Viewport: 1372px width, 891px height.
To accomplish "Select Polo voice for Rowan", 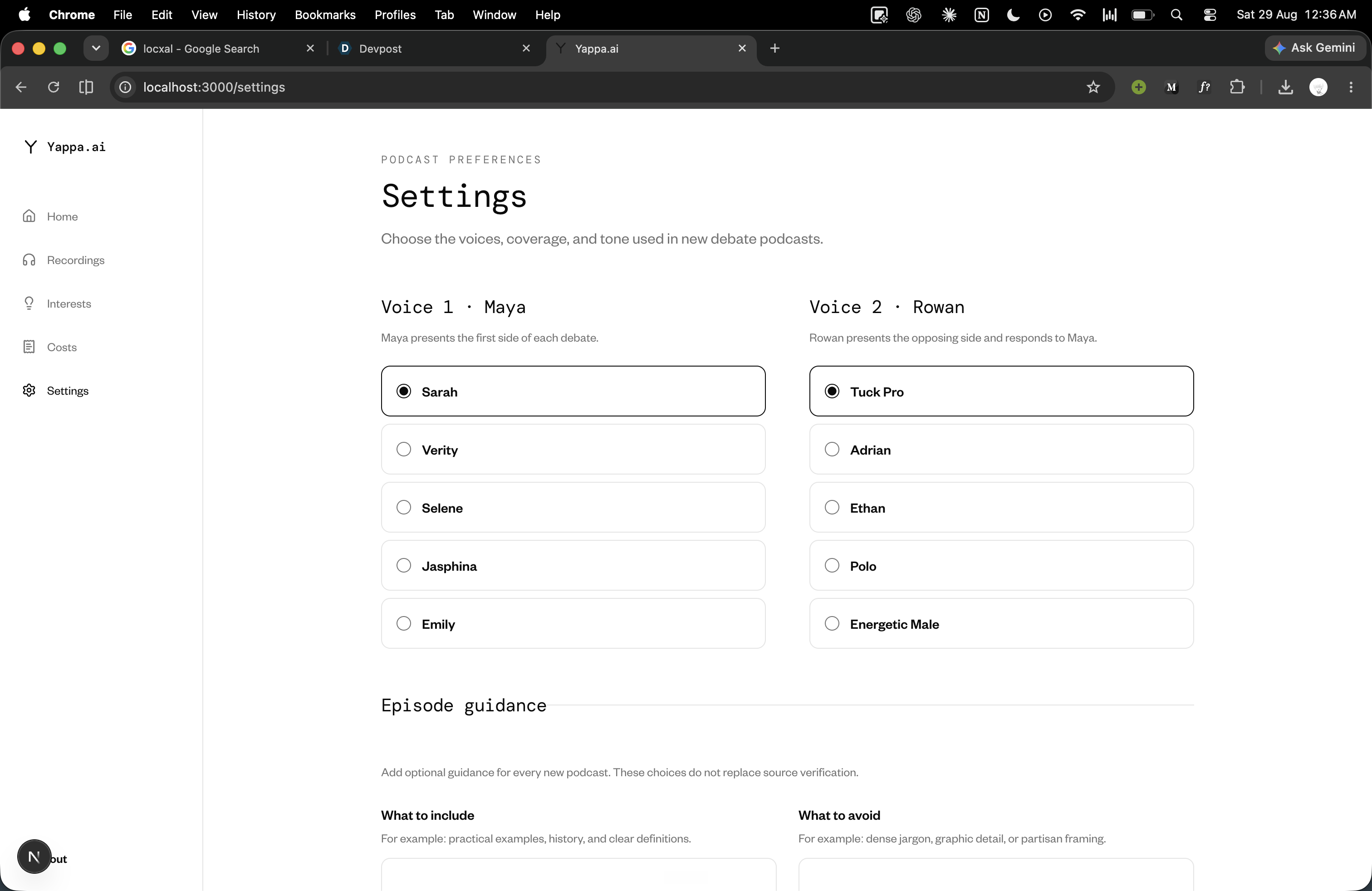I will [1001, 565].
